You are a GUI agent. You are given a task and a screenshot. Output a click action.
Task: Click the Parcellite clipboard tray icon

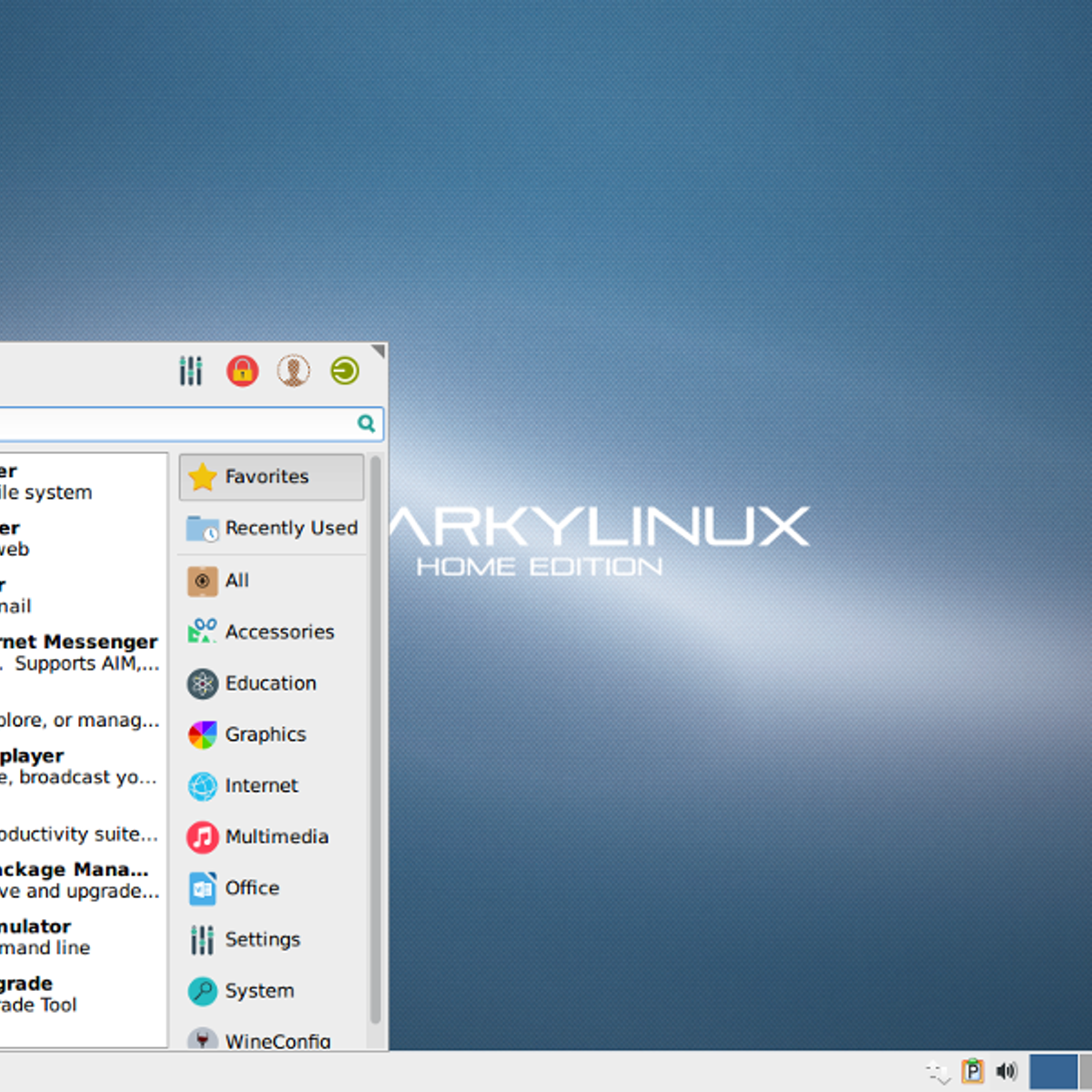pos(974,1071)
